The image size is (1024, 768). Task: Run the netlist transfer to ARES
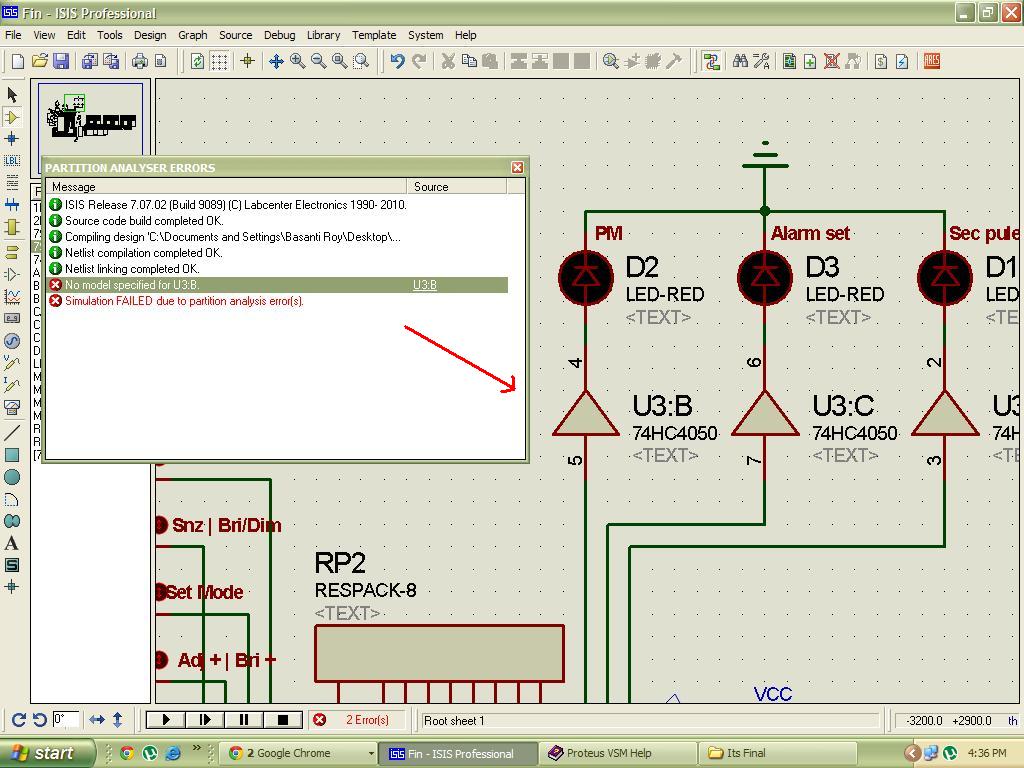click(930, 60)
